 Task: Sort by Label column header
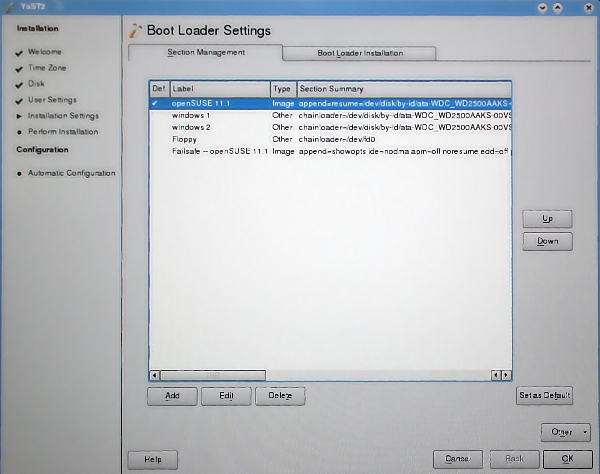pyautogui.click(x=220, y=89)
